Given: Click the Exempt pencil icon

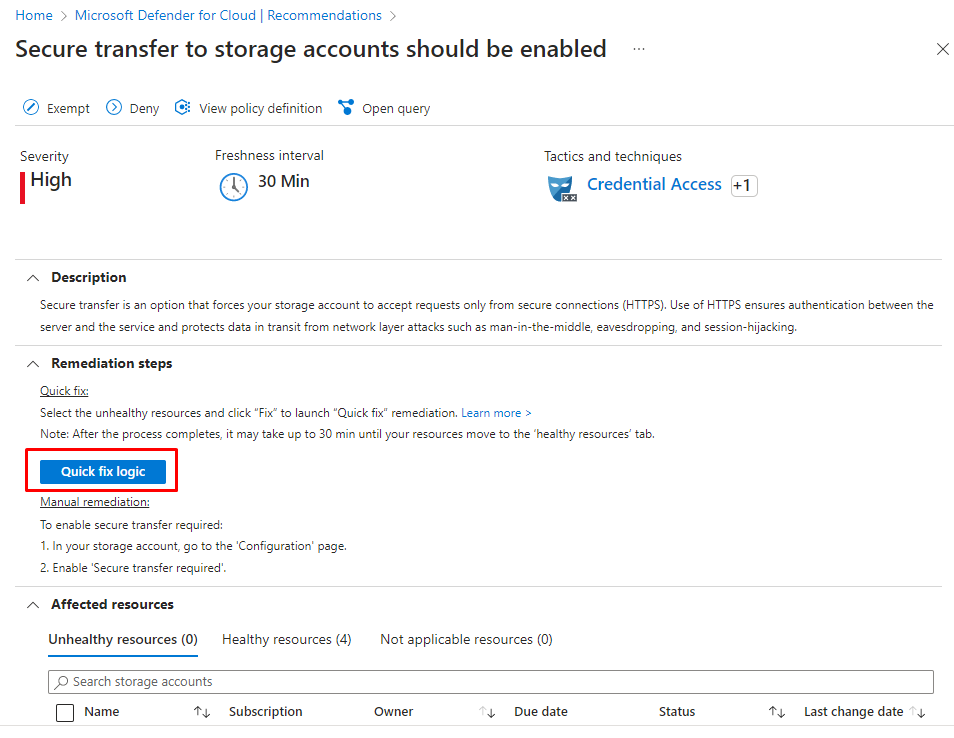Looking at the screenshot, I should click(x=31, y=108).
